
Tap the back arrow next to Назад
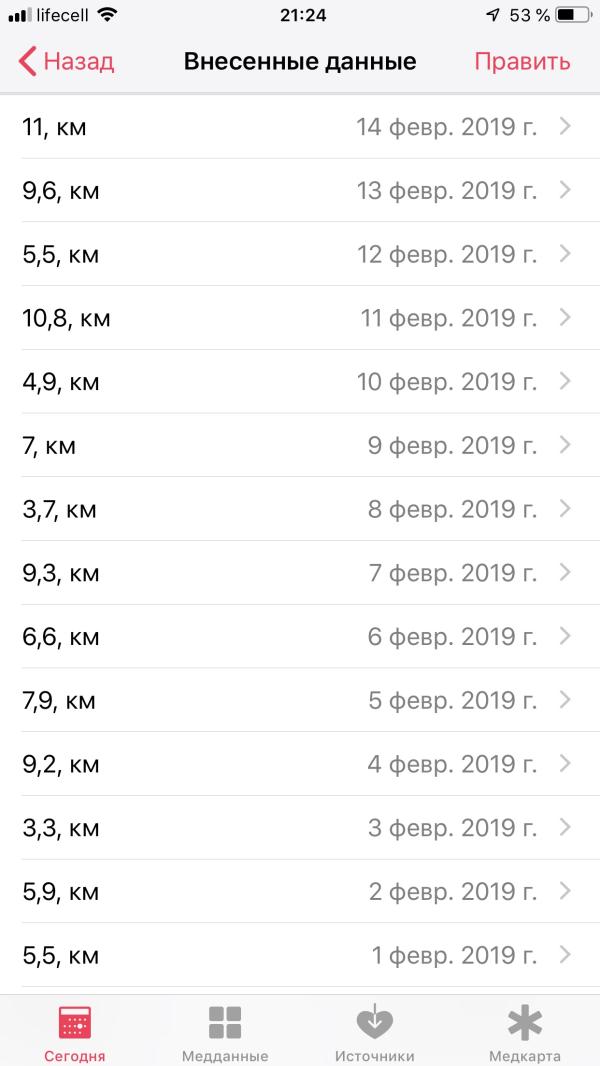pyautogui.click(x=27, y=61)
